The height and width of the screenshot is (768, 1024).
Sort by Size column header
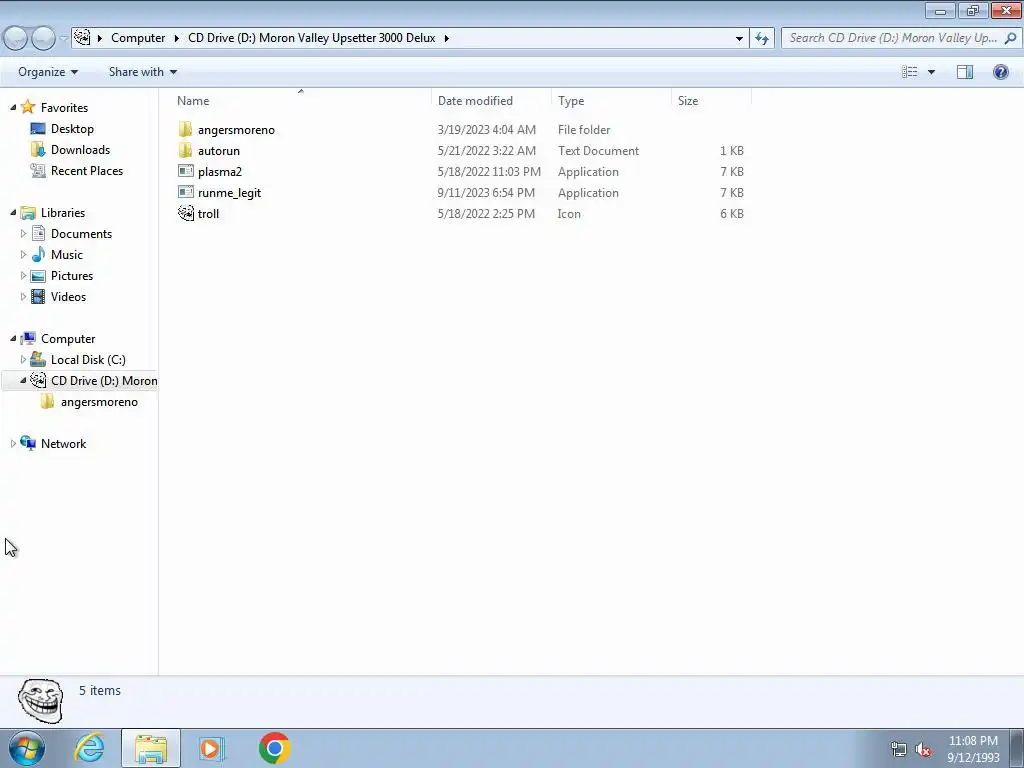(711, 101)
